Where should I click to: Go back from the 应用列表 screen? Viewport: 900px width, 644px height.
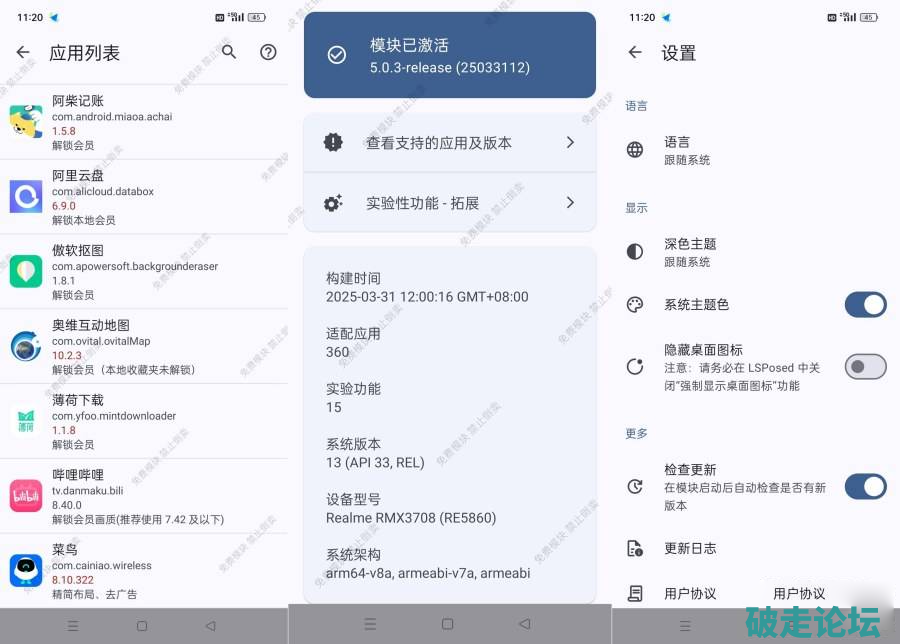(x=23, y=52)
